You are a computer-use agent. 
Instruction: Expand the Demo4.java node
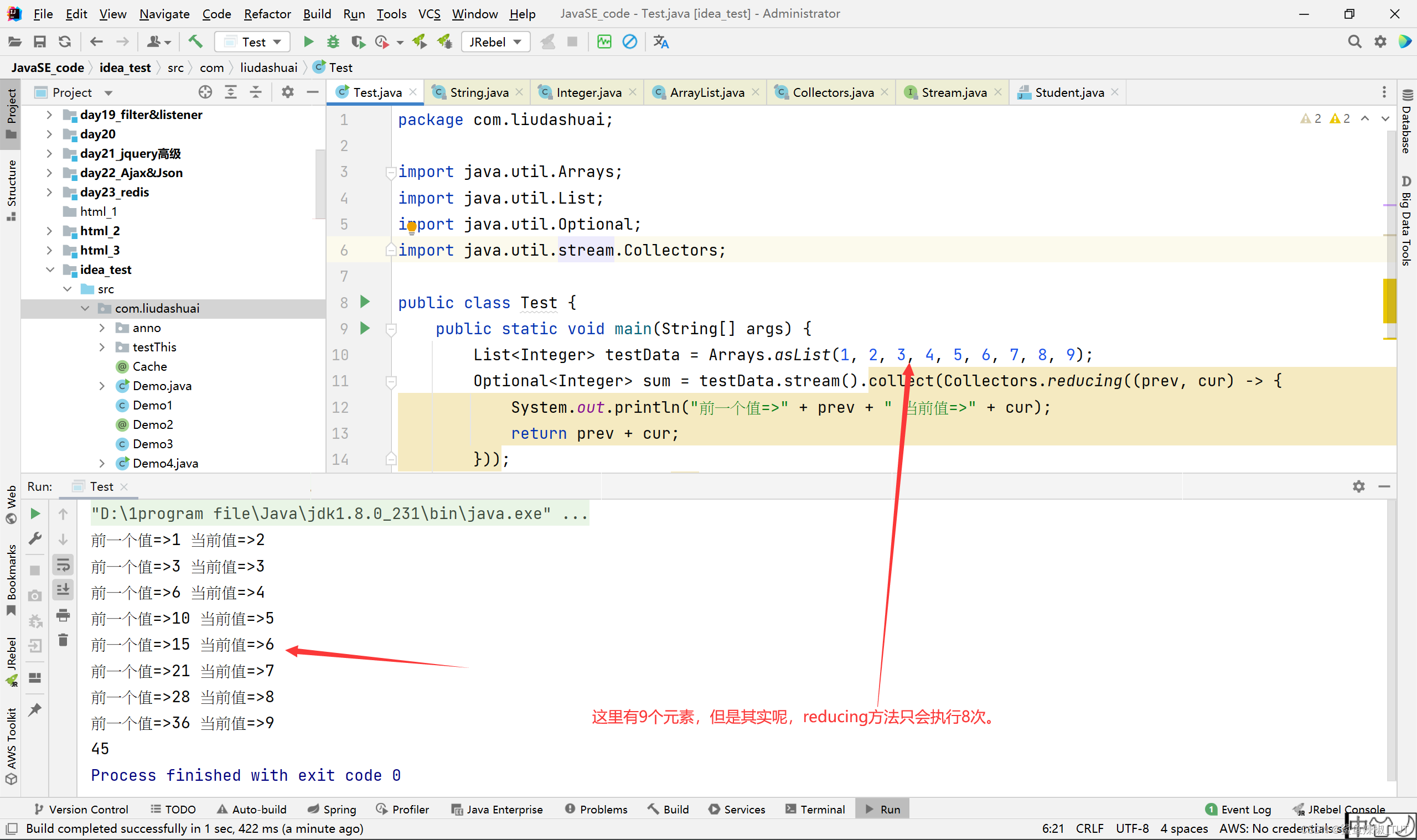click(102, 464)
